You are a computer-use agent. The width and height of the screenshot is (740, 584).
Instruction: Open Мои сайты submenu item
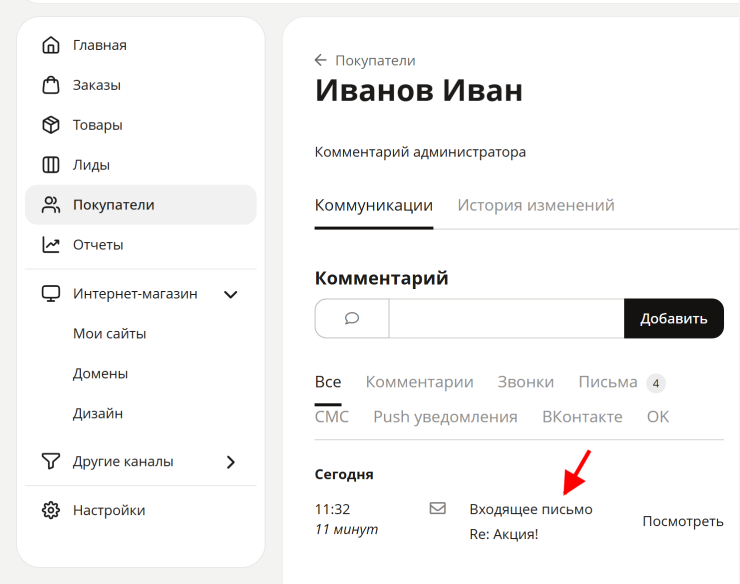[x=109, y=334]
